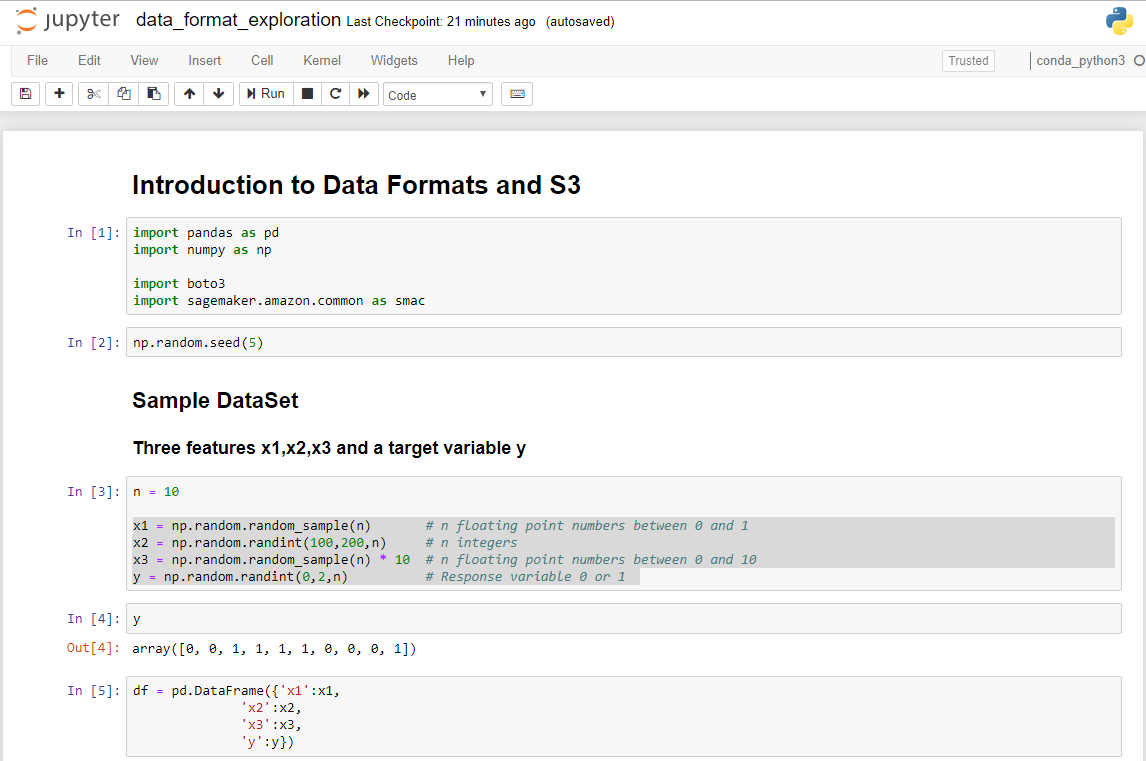This screenshot has width=1146, height=761.
Task: Open the Help menu
Action: click(461, 61)
